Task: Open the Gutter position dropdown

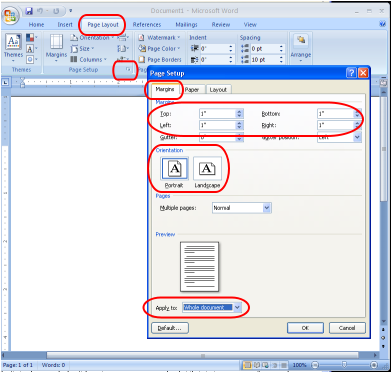Action: click(x=358, y=137)
